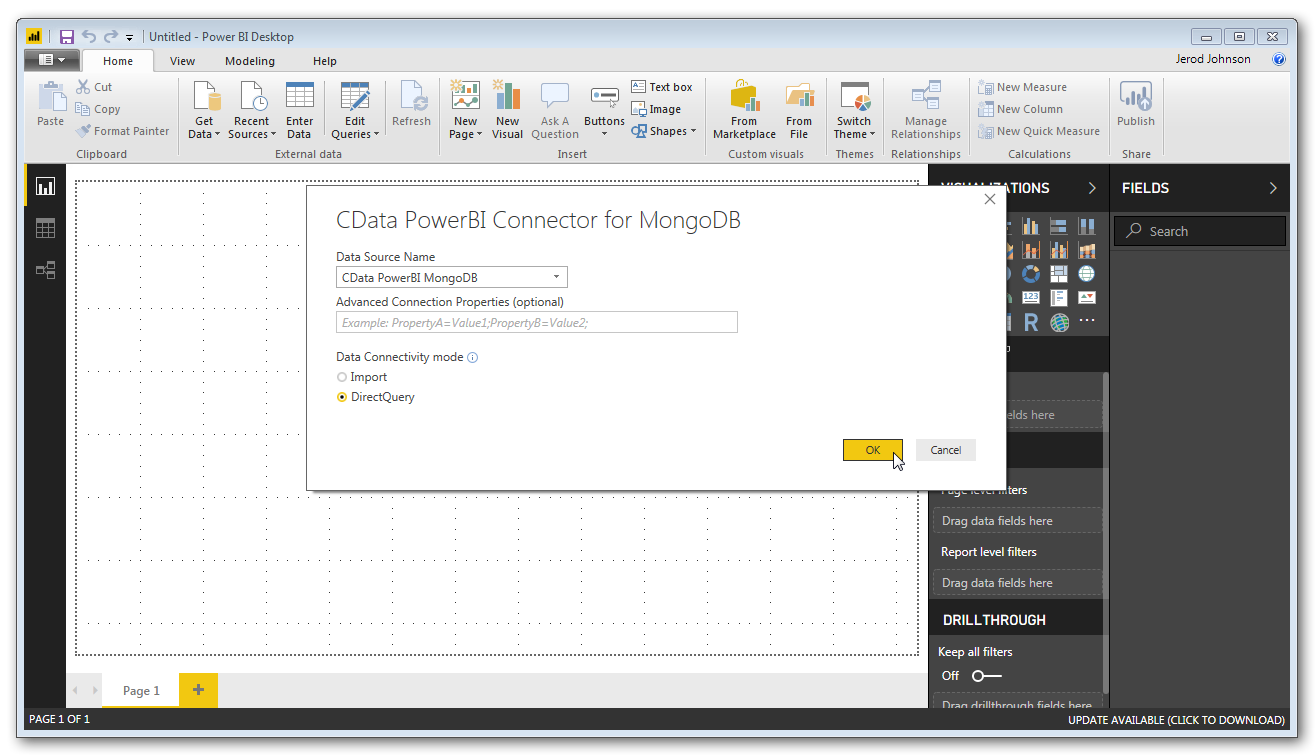Click the info icon beside Data Connectivity mode
The width and height of the screenshot is (1316, 756).
coord(473,357)
